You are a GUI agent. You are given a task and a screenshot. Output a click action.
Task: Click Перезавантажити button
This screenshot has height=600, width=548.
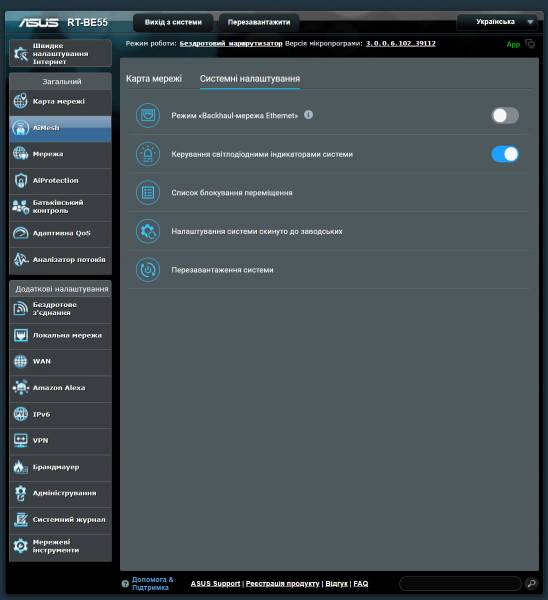[x=259, y=23]
